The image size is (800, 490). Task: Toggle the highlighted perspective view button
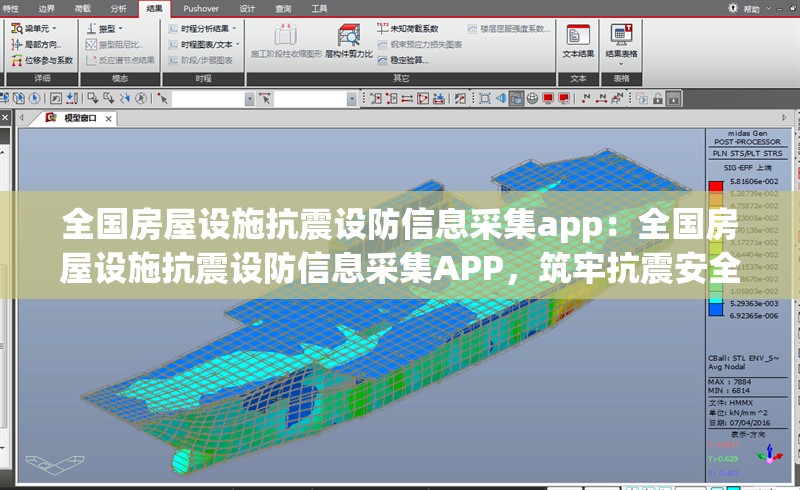click(x=516, y=98)
